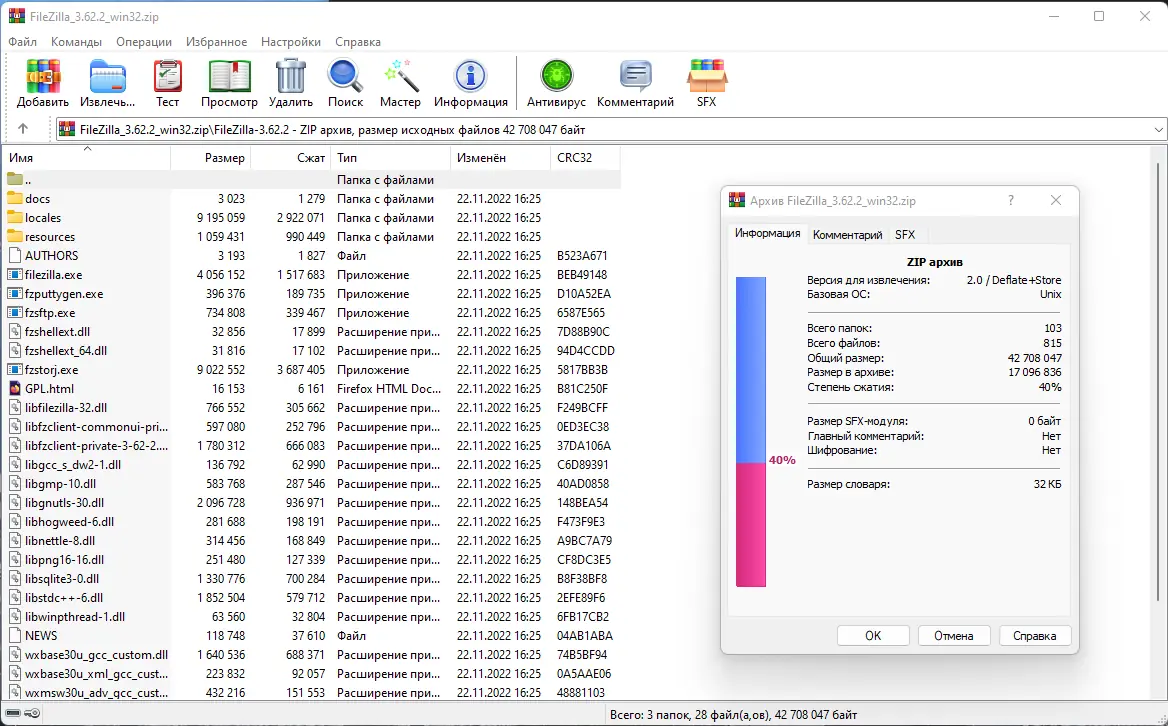This screenshot has height=726, width=1168.
Task: Click the OK button in dialog
Action: (873, 636)
